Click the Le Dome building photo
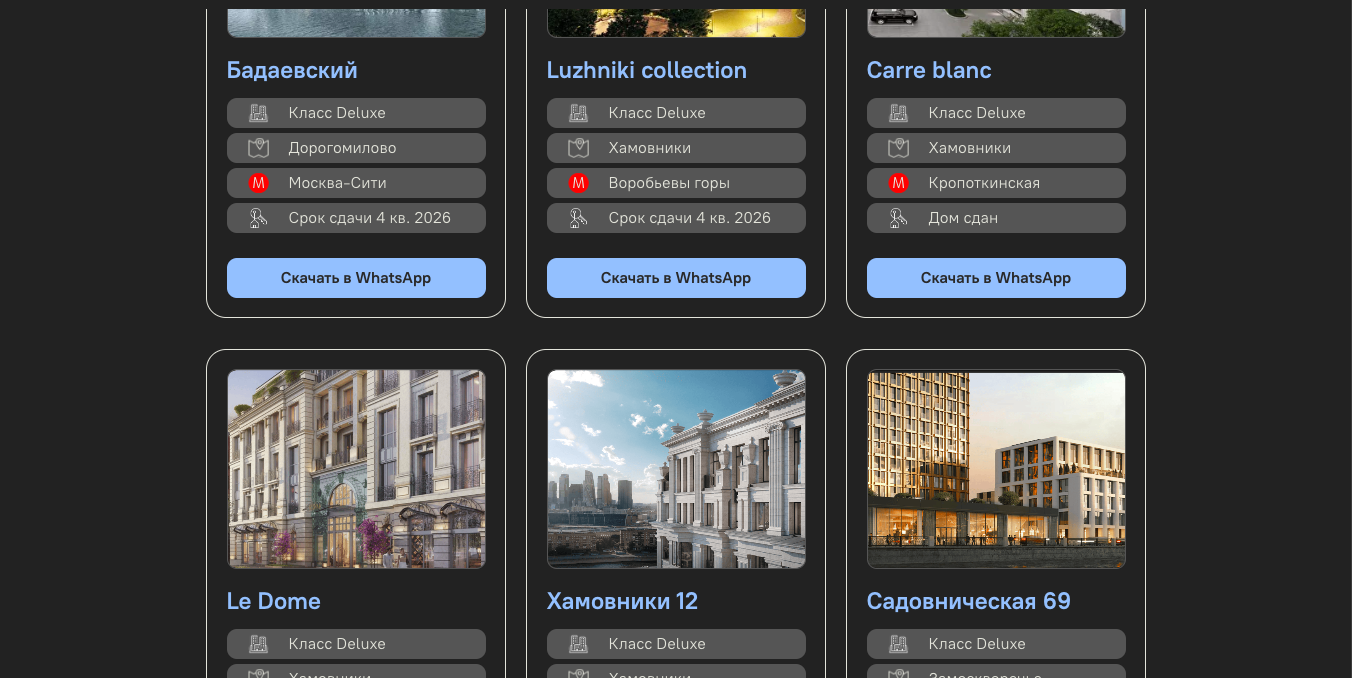Viewport: 1352px width, 678px height. pos(356,469)
